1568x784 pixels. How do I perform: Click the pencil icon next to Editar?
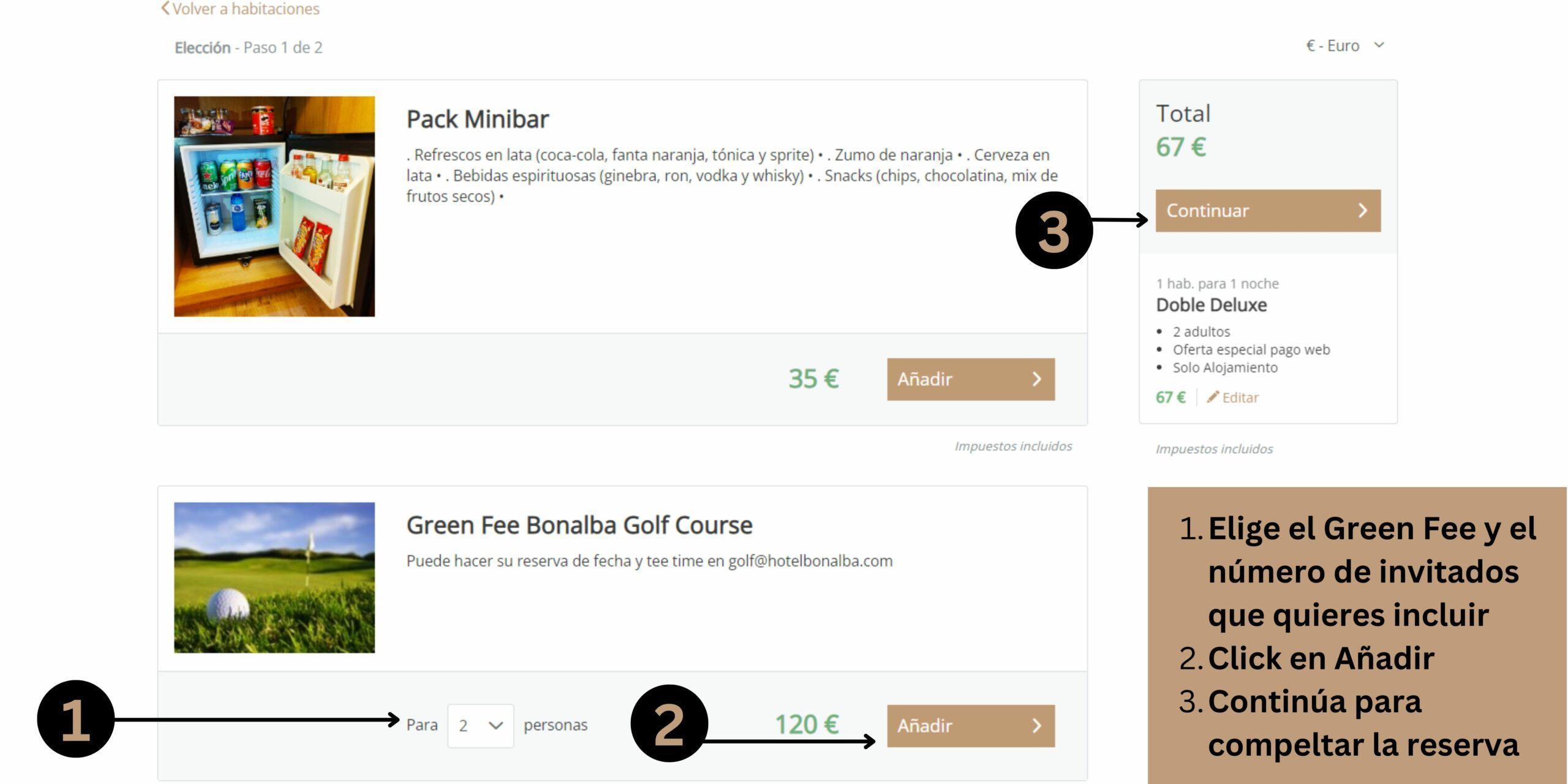(x=1212, y=397)
